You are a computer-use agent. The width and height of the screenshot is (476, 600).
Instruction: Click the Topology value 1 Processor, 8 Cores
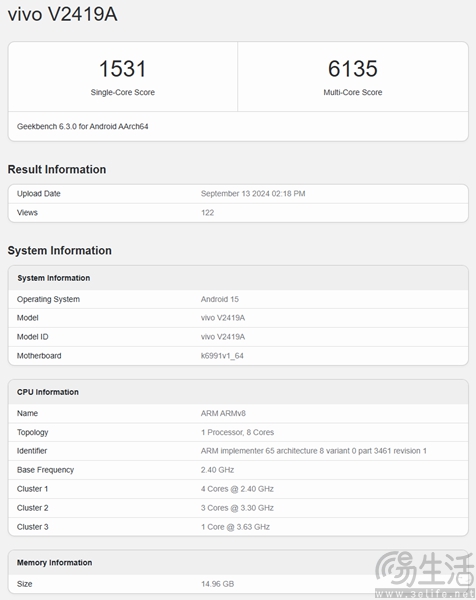(237, 432)
